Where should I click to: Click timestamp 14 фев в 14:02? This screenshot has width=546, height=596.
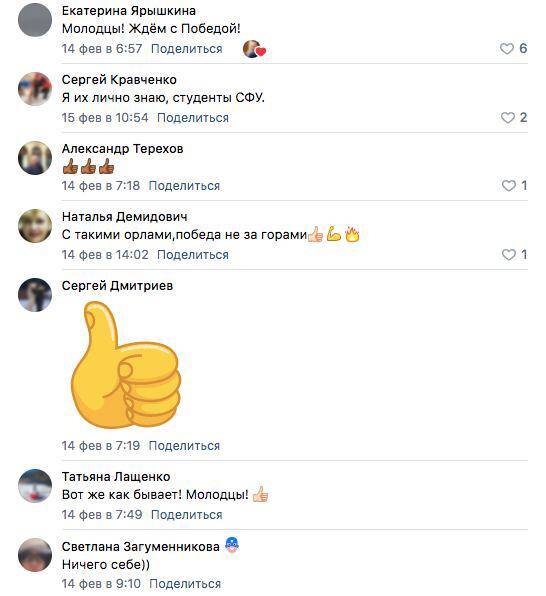point(105,255)
